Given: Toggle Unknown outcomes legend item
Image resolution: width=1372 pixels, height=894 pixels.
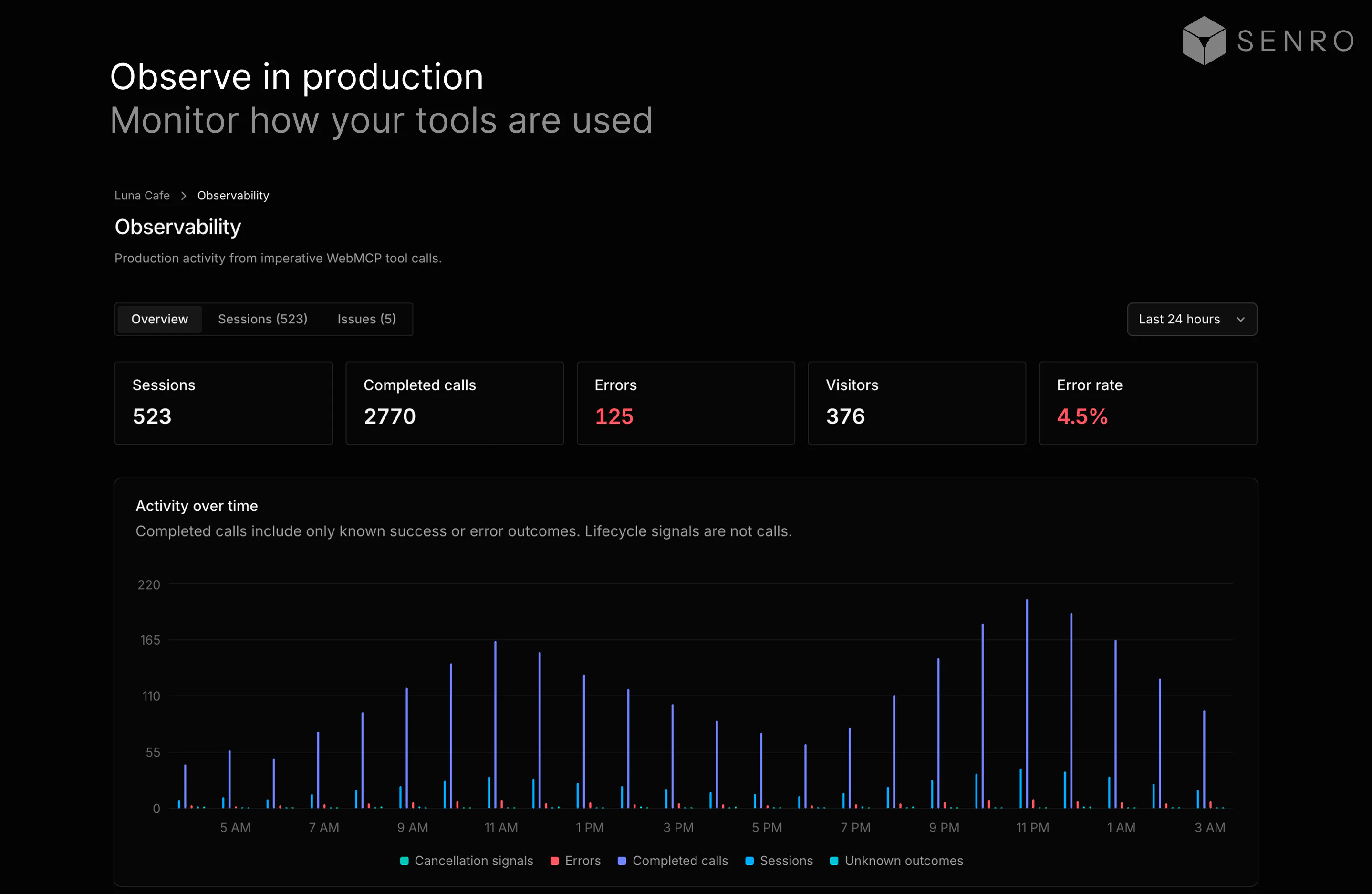Looking at the screenshot, I should 896,861.
